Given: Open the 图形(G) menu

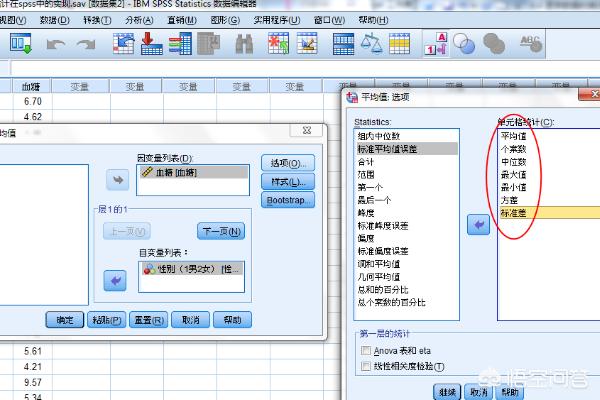Looking at the screenshot, I should point(225,20).
